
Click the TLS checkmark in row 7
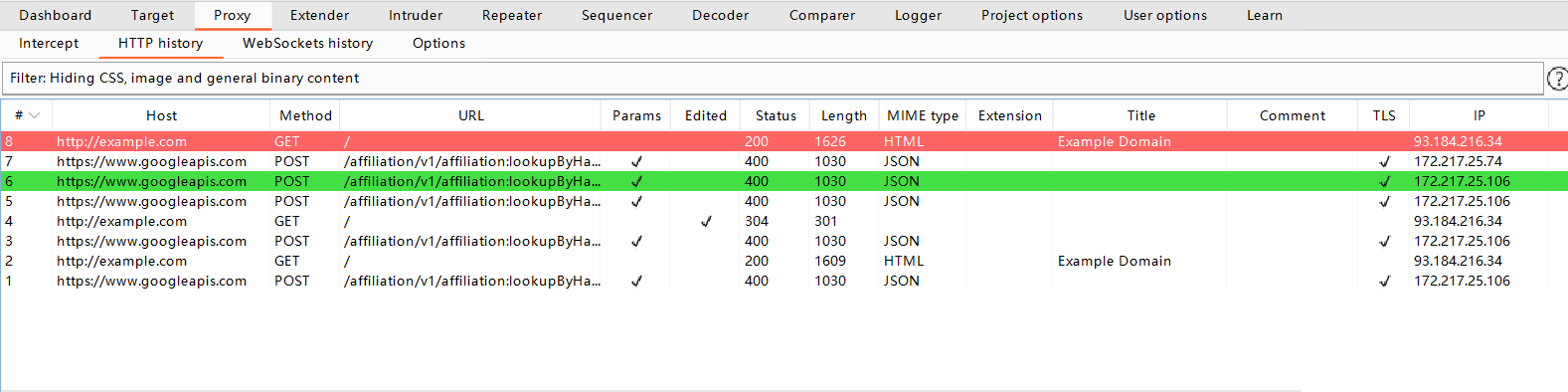pyautogui.click(x=1384, y=161)
